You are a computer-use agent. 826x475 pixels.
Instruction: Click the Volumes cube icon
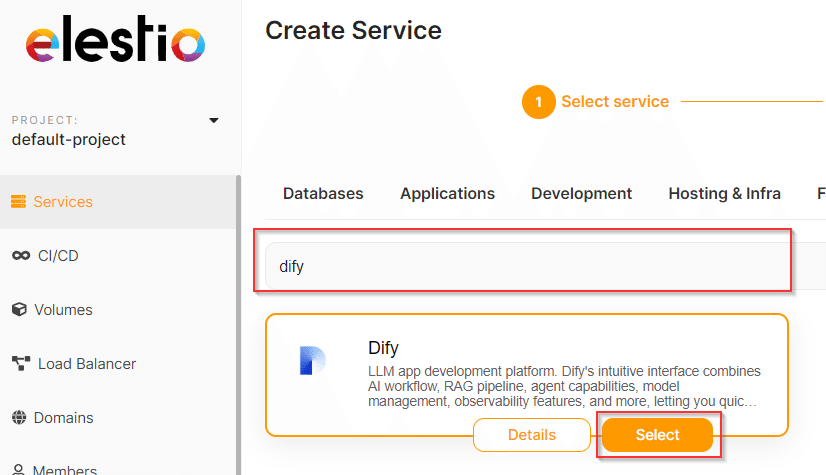(x=19, y=310)
